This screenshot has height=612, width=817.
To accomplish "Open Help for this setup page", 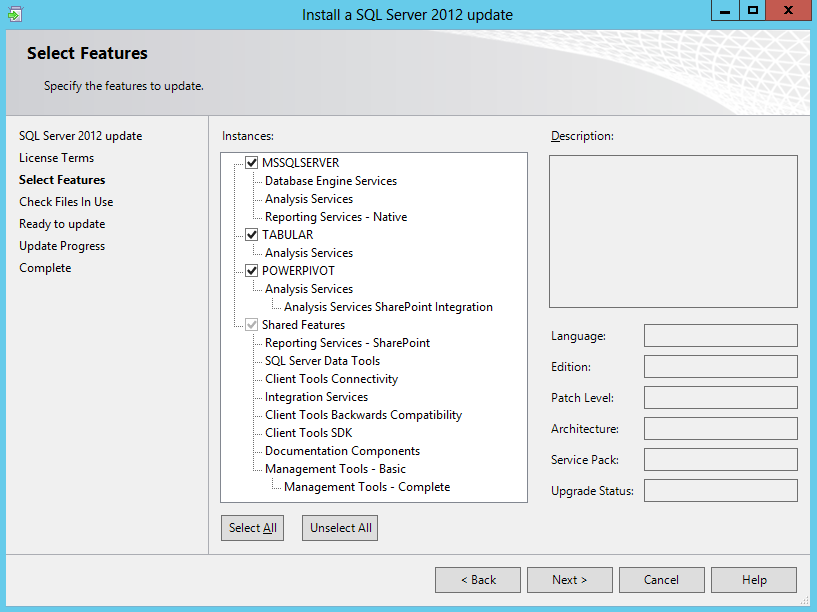I will point(754,580).
